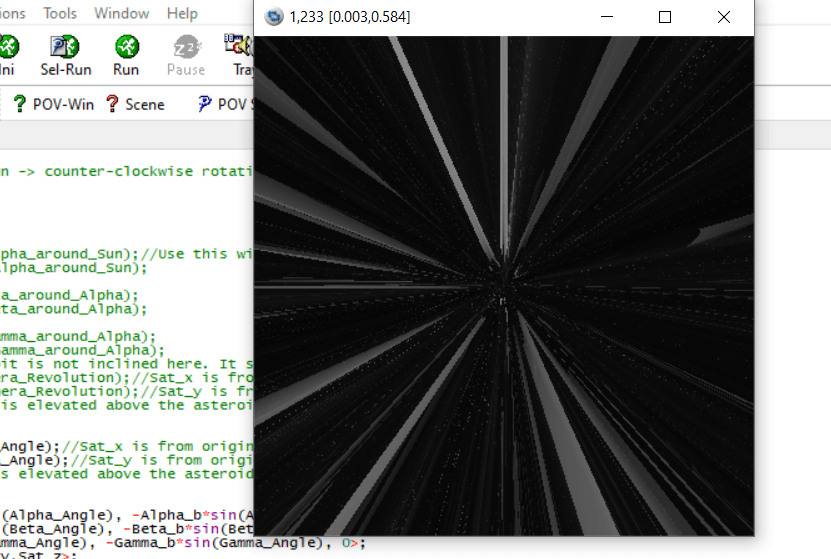Open POV-Win help from toolbar
Viewport: 831px width, 559px height.
pos(53,104)
